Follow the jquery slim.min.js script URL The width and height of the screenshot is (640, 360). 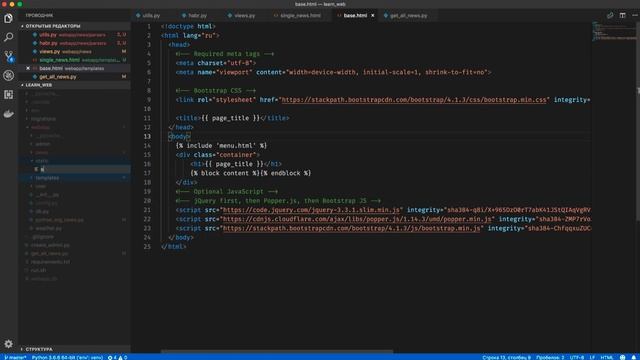coord(311,210)
